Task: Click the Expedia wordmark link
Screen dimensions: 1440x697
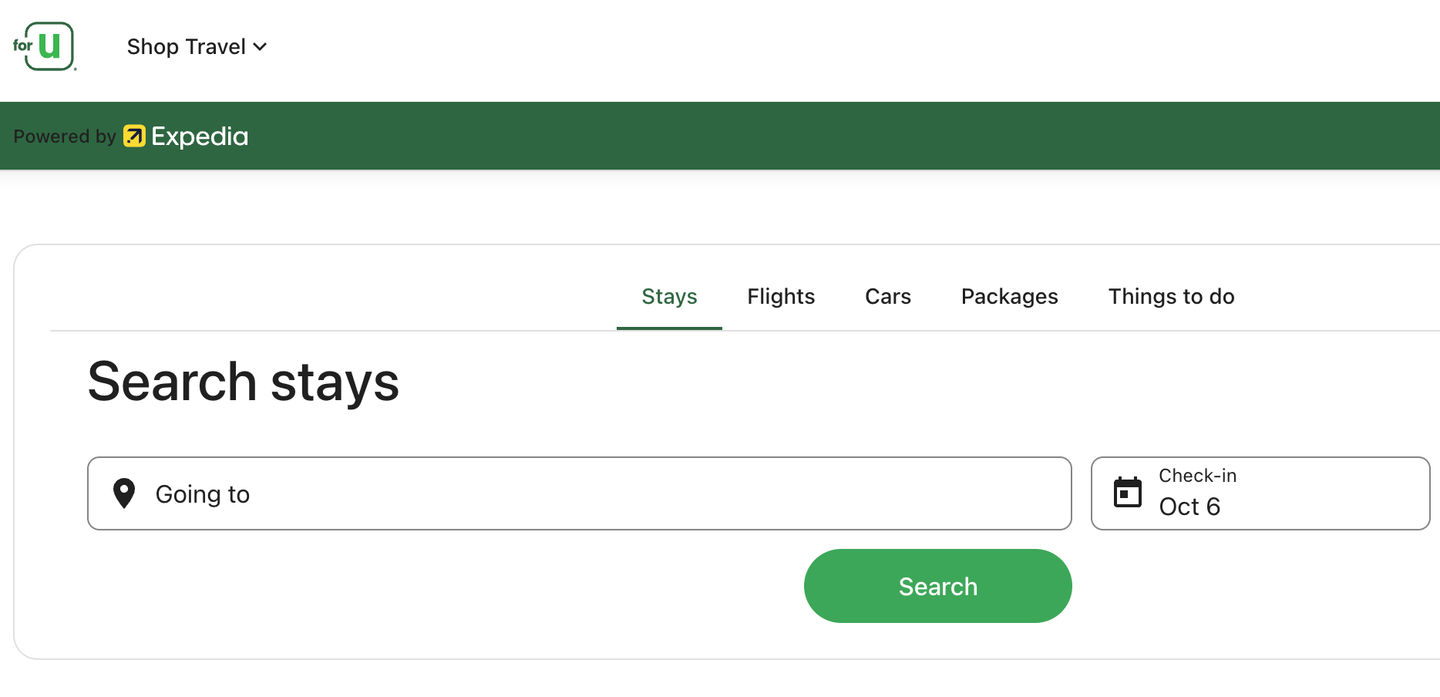Action: [200, 136]
